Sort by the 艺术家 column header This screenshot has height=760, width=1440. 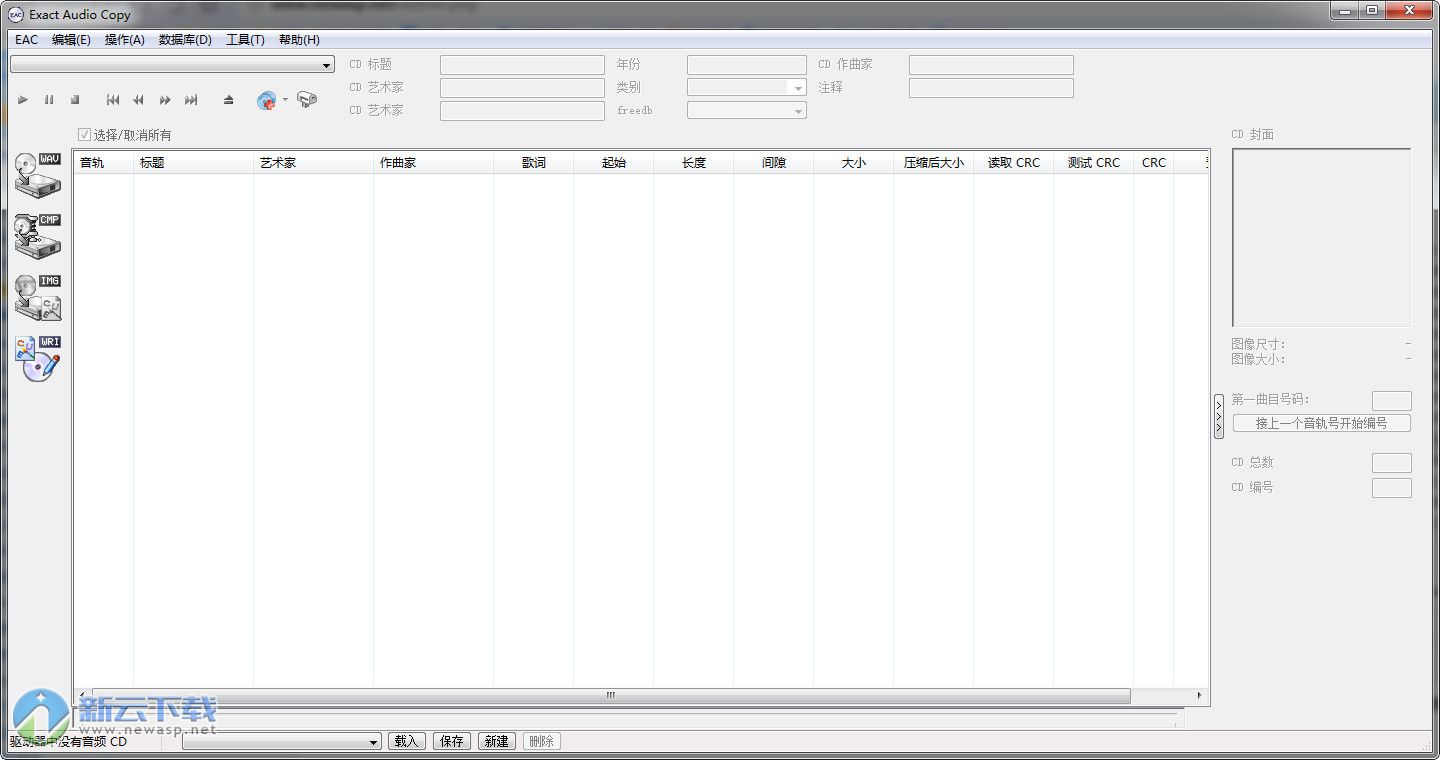[x=313, y=162]
